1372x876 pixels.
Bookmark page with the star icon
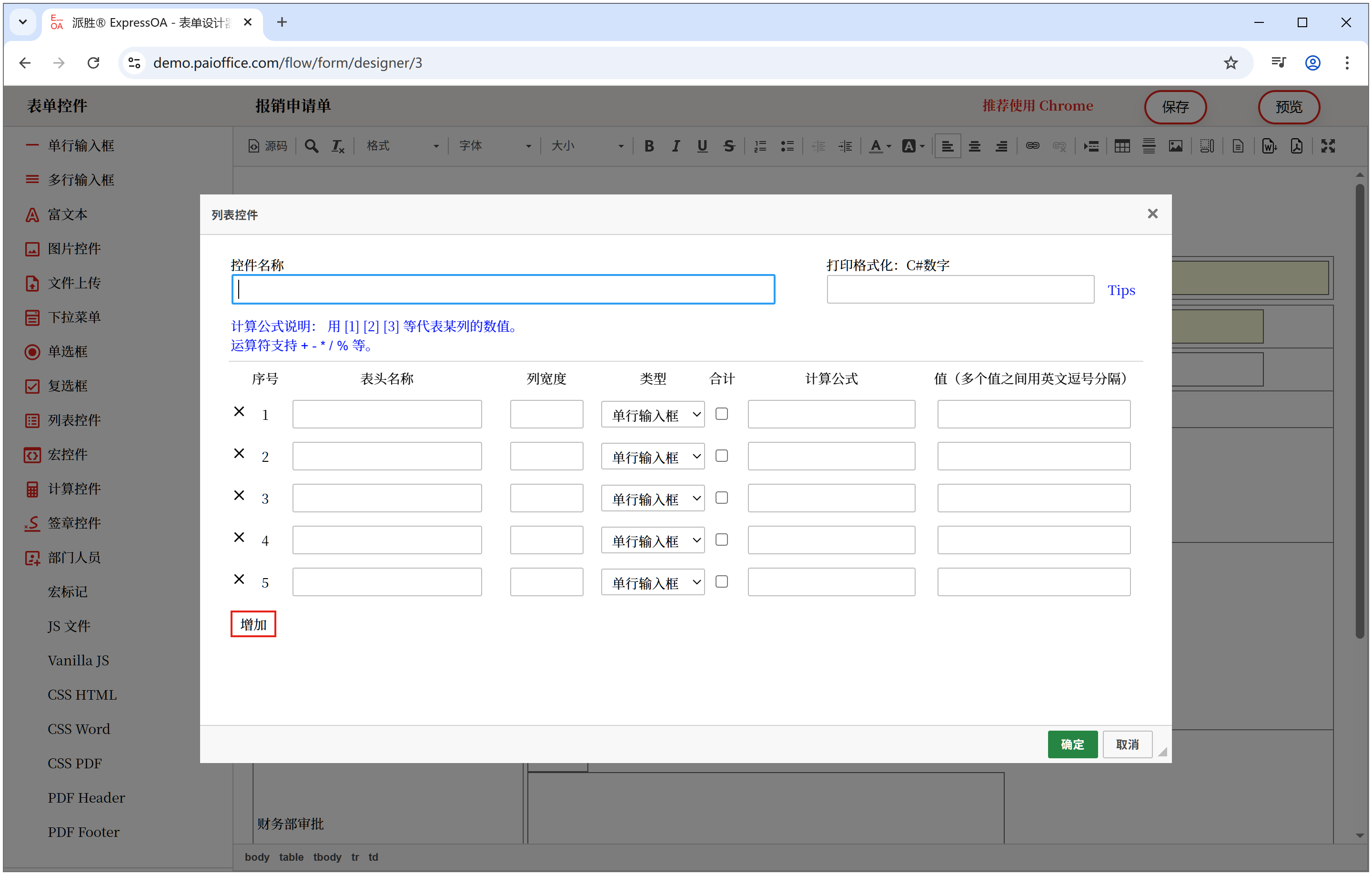(1231, 63)
